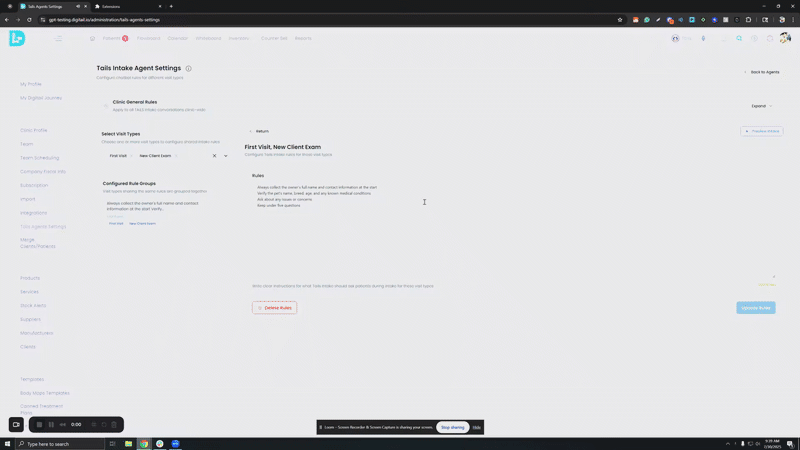Open the Chrome profile avatar in the toolbar

(x=782, y=20)
